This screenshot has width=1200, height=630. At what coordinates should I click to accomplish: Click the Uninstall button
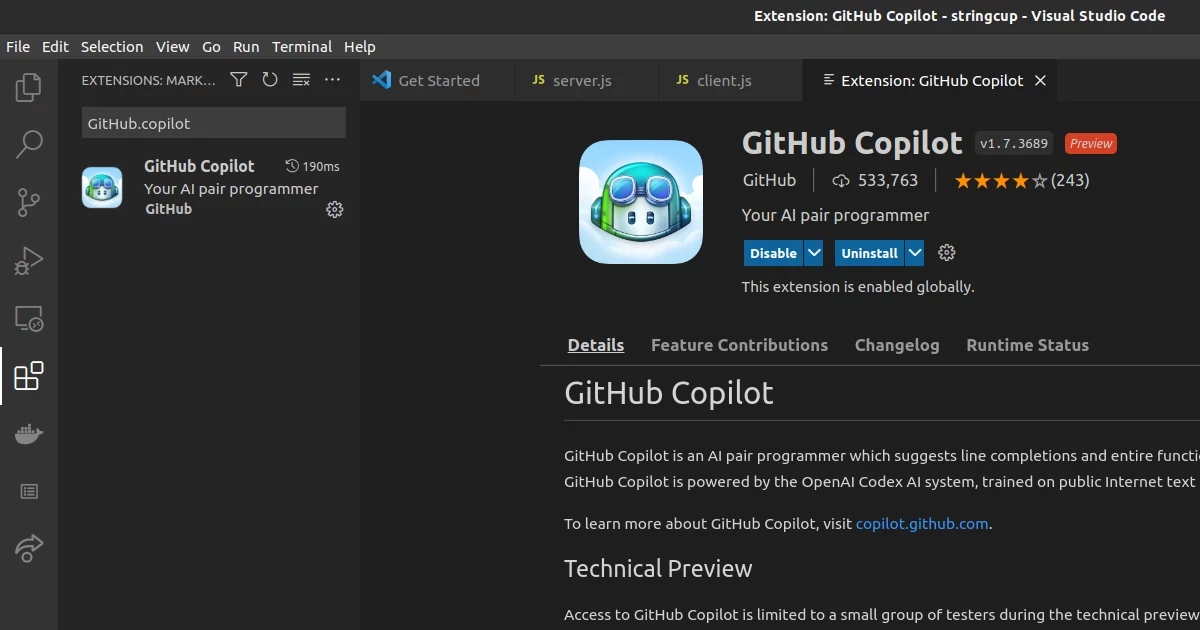[870, 253]
